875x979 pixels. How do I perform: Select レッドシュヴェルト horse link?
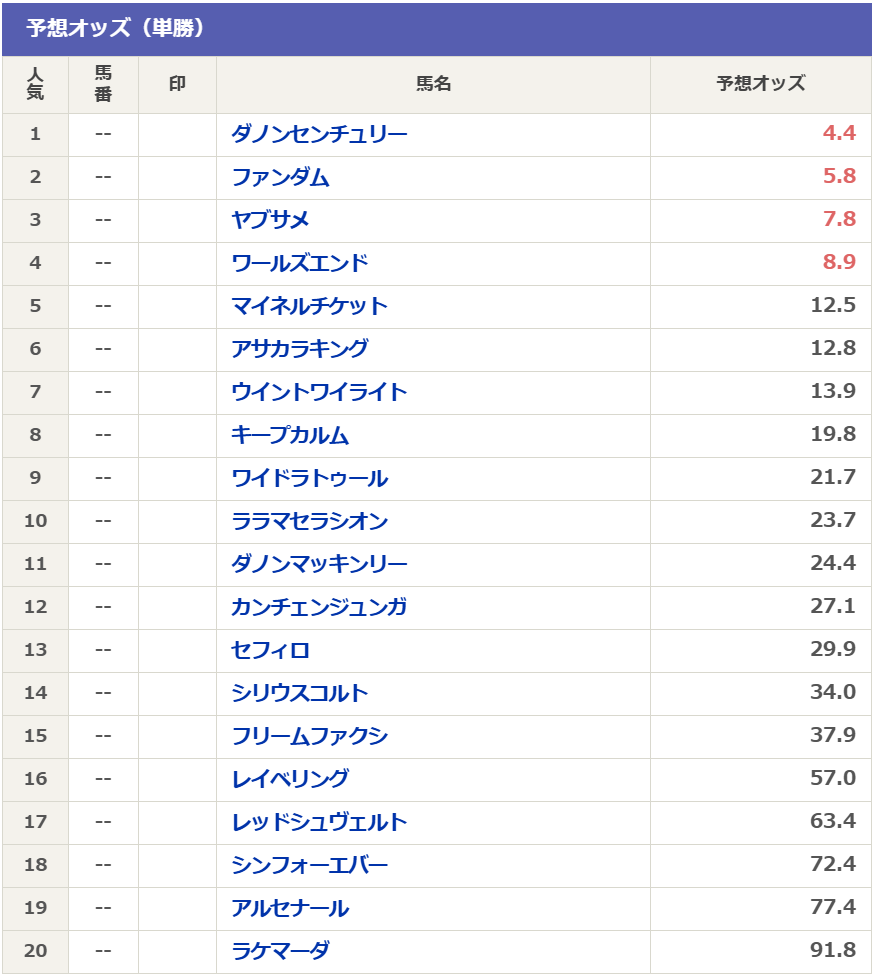(319, 822)
